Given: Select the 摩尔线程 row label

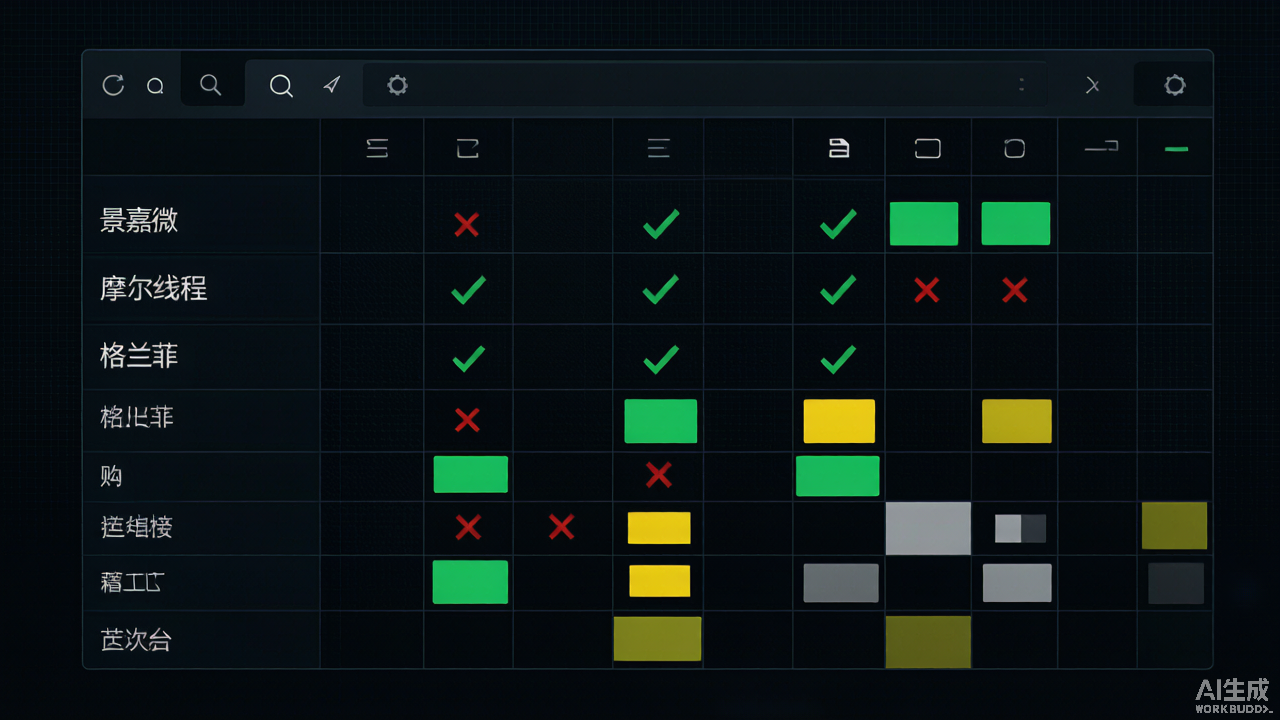Looking at the screenshot, I should pyautogui.click(x=153, y=289).
